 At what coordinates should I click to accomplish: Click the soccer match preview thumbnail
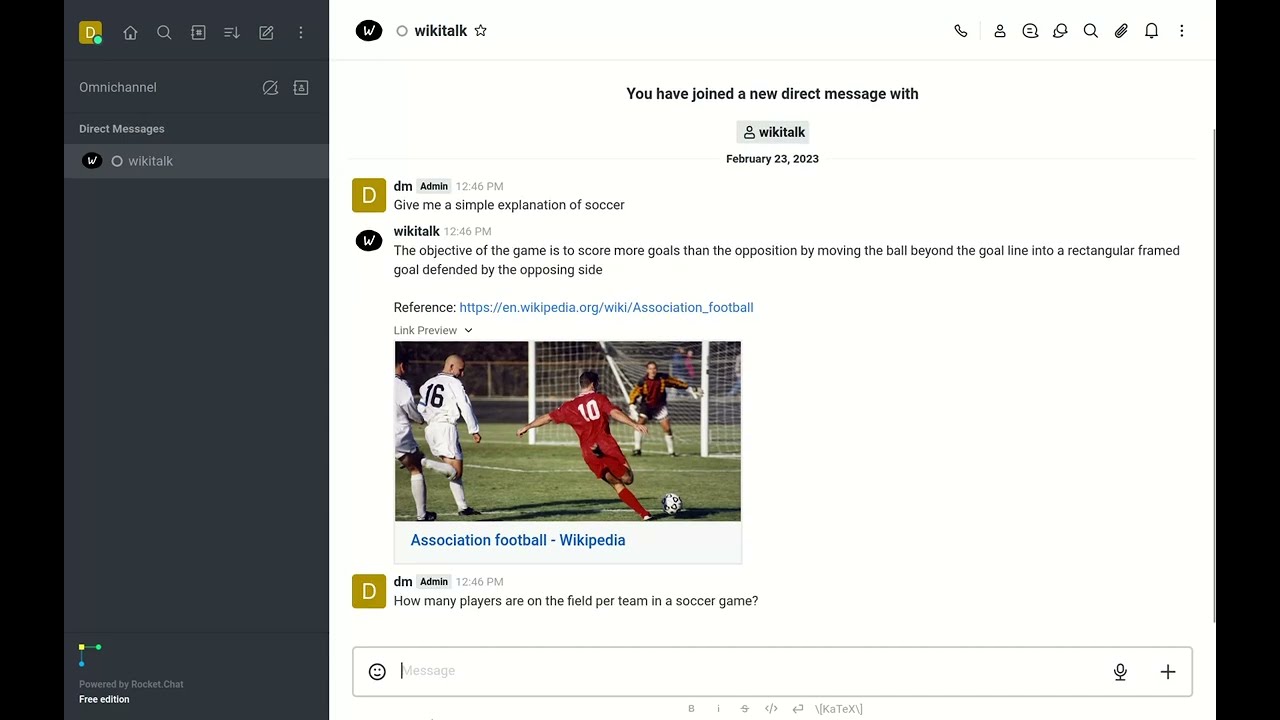click(x=568, y=431)
